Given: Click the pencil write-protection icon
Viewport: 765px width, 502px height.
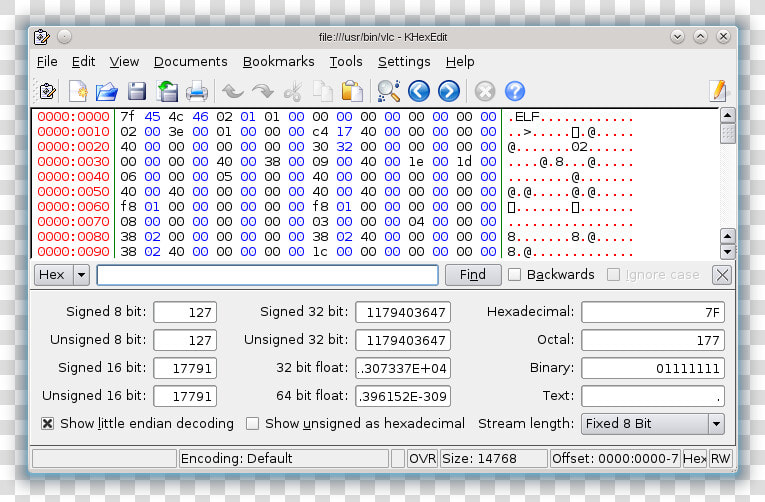Looking at the screenshot, I should pos(718,91).
